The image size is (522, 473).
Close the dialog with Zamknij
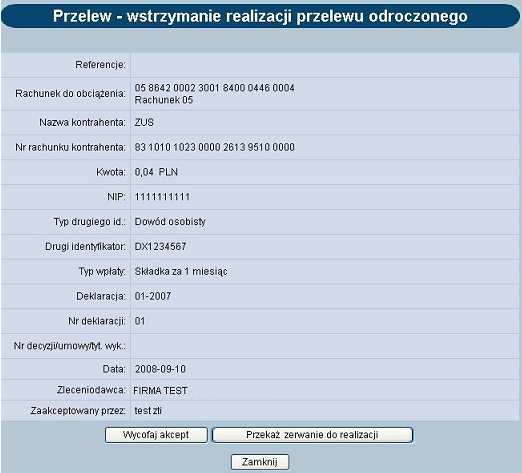[260, 462]
